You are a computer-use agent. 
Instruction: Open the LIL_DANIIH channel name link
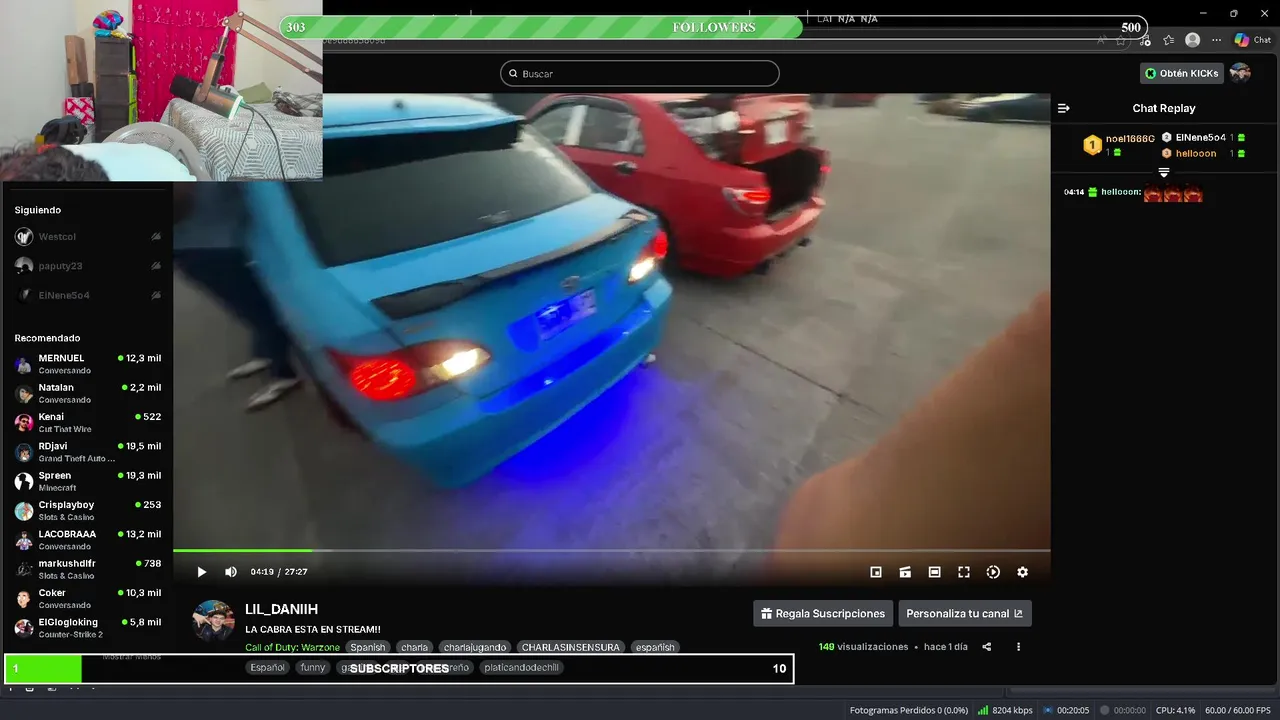coord(281,609)
